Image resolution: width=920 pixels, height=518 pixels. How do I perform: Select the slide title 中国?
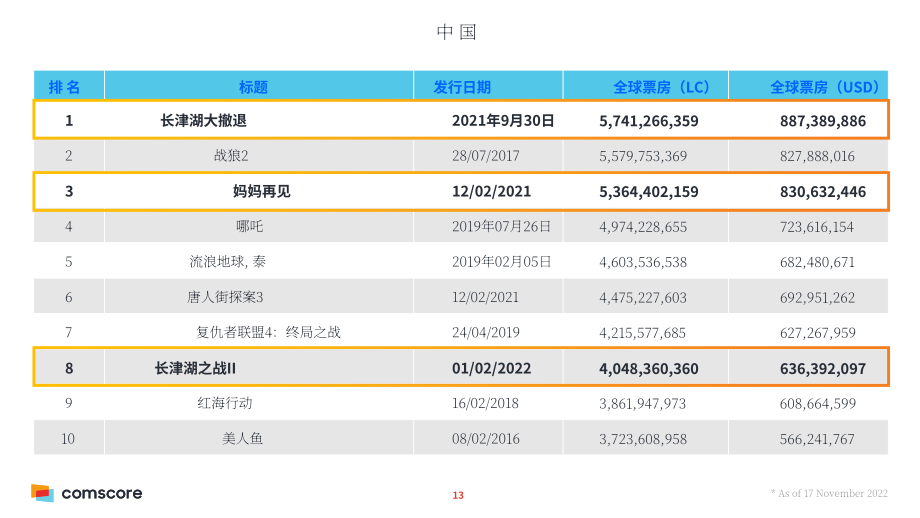coord(456,32)
